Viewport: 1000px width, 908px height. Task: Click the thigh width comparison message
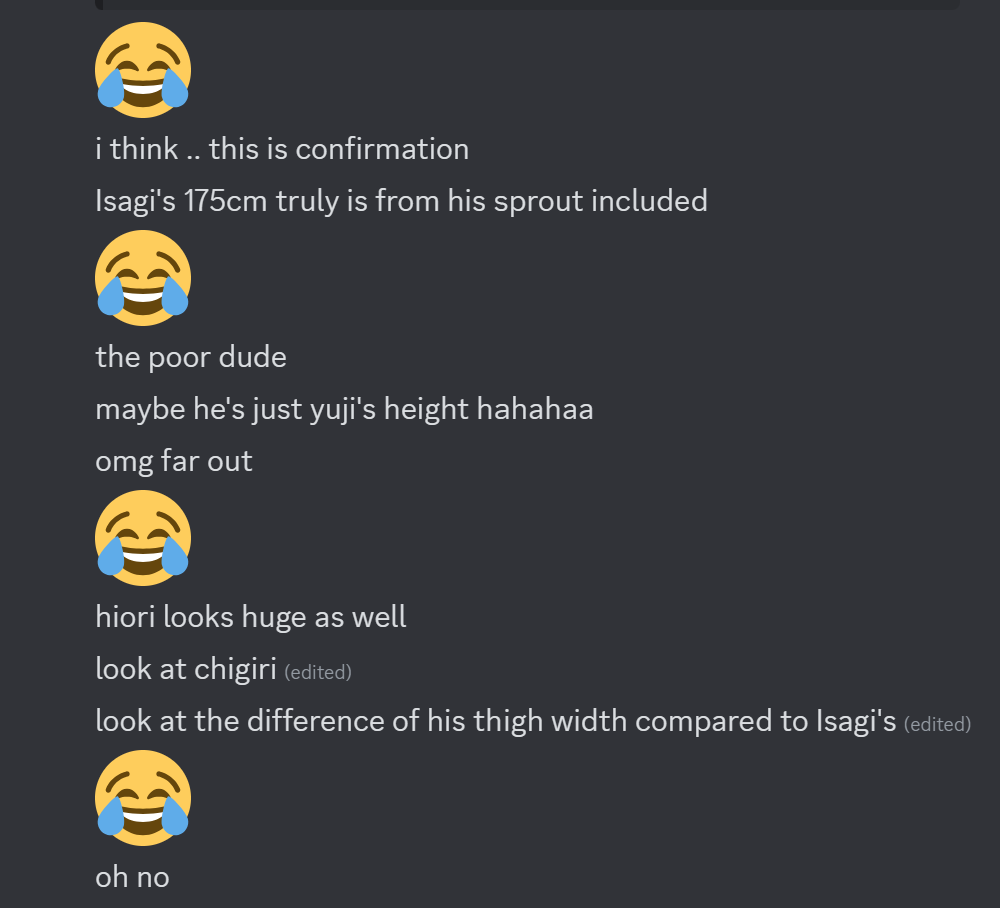(x=496, y=722)
